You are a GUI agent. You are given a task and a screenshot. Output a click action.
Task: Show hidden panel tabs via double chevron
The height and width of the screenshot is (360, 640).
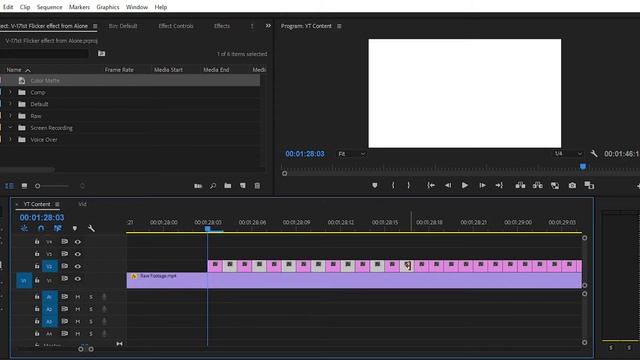tap(268, 26)
